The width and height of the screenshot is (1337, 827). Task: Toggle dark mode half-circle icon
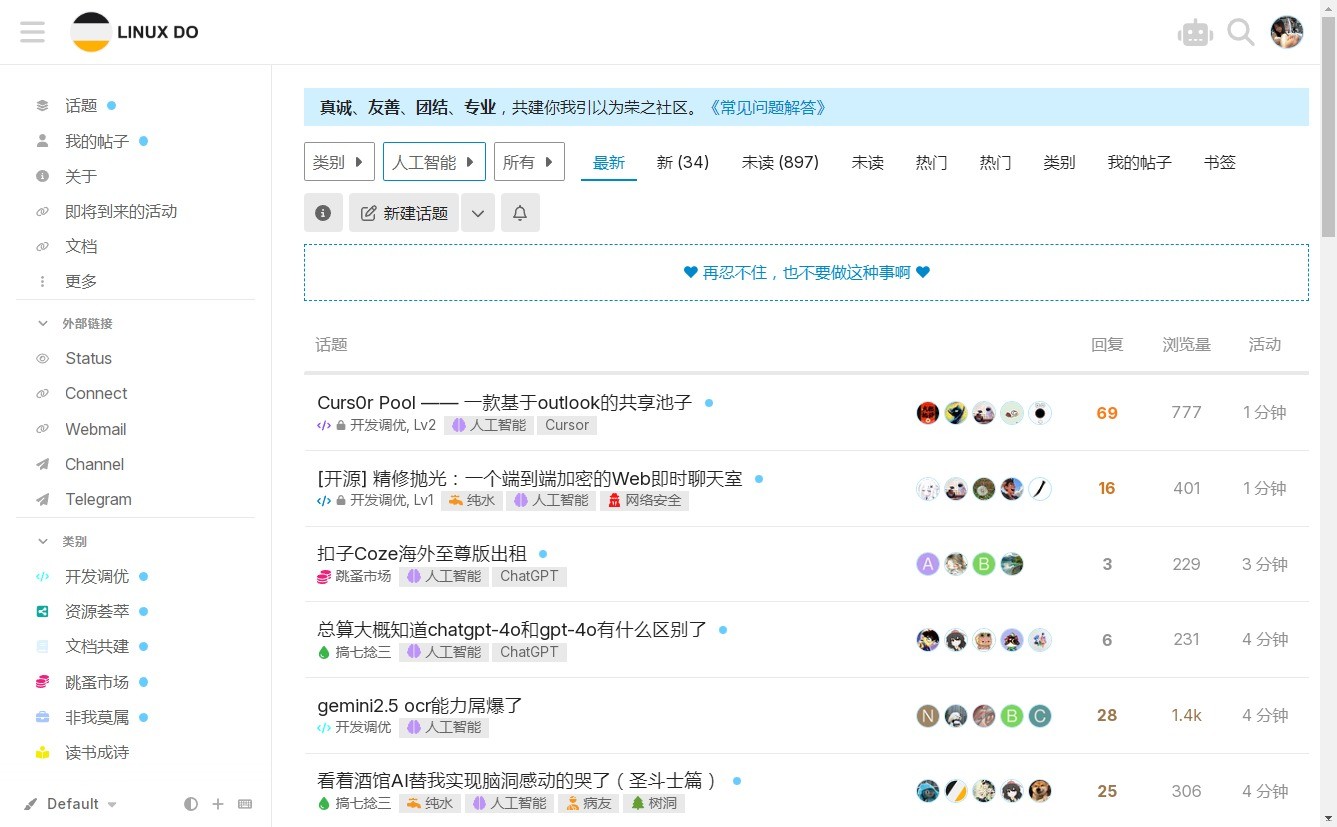191,804
